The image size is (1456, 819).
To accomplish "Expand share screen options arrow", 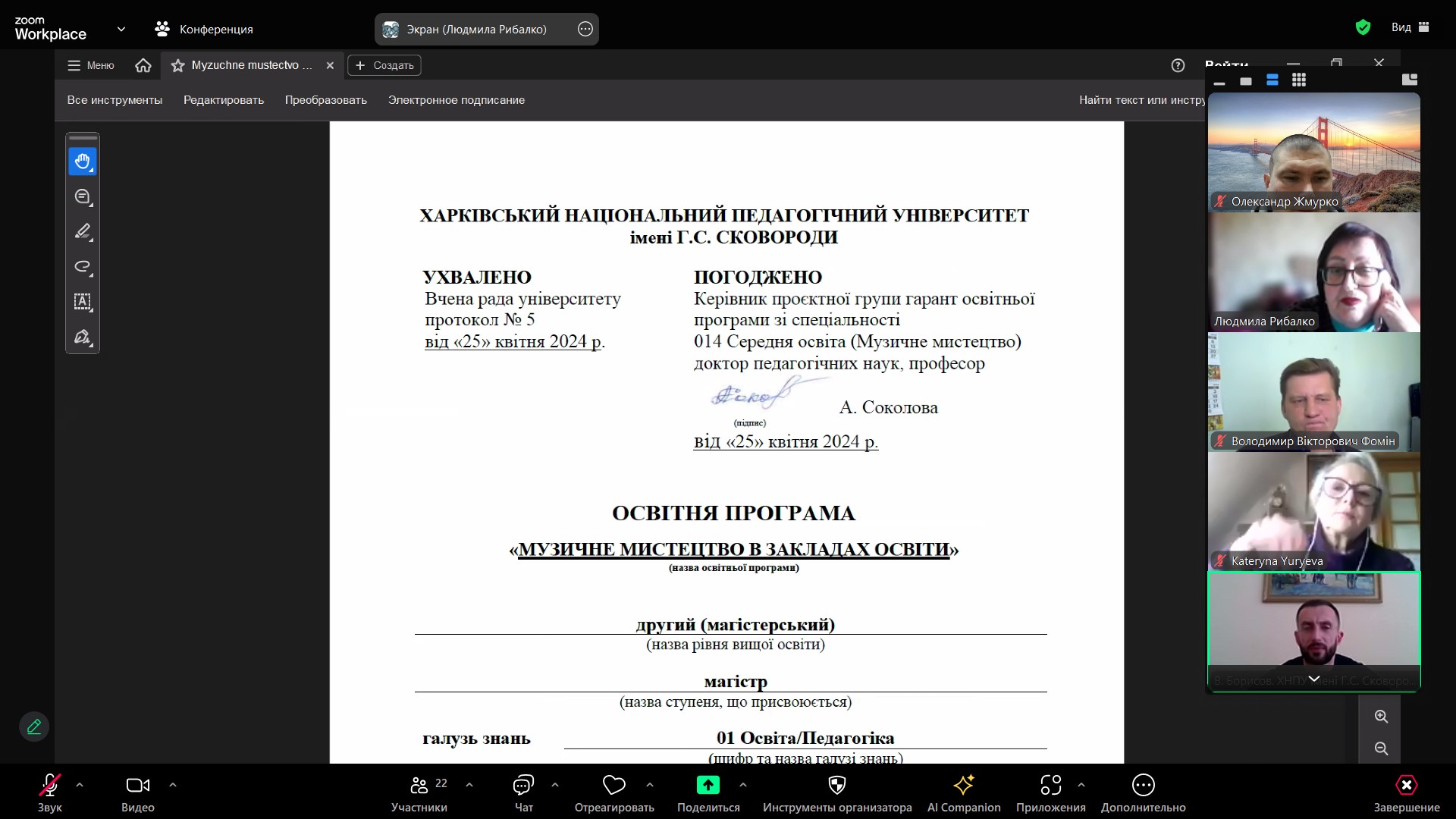I will pos(743,785).
